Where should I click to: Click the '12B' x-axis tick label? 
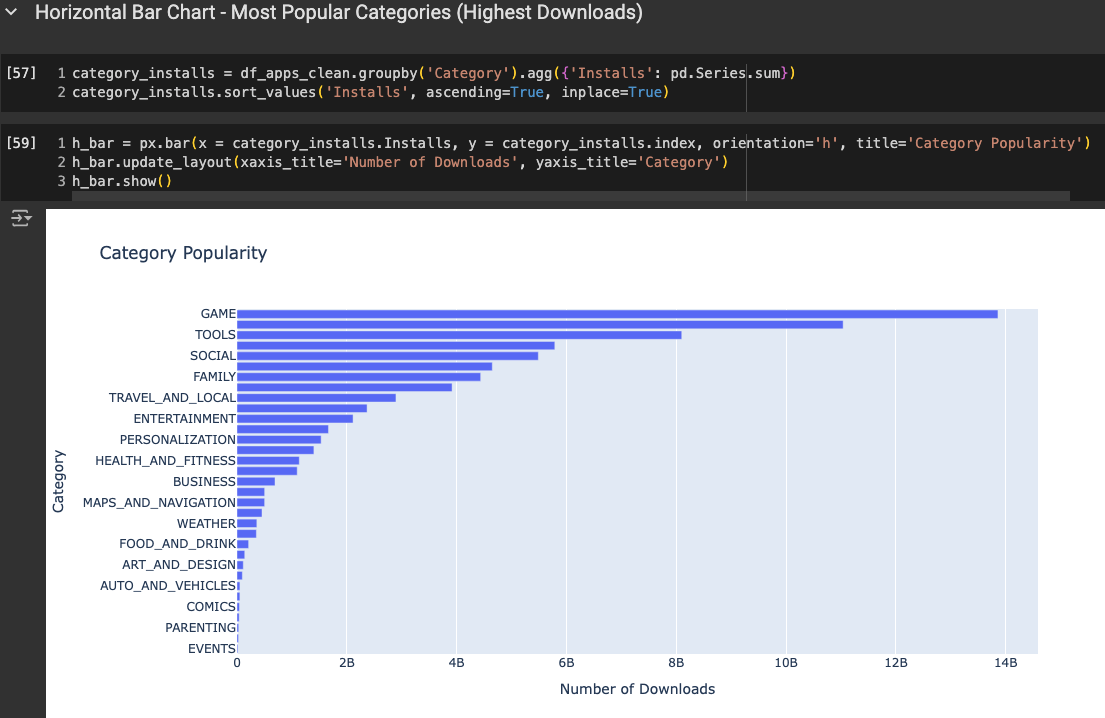tap(896, 663)
